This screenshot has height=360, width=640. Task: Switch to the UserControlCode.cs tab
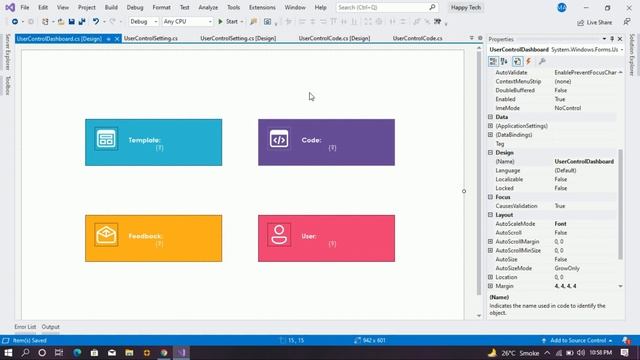(x=418, y=38)
